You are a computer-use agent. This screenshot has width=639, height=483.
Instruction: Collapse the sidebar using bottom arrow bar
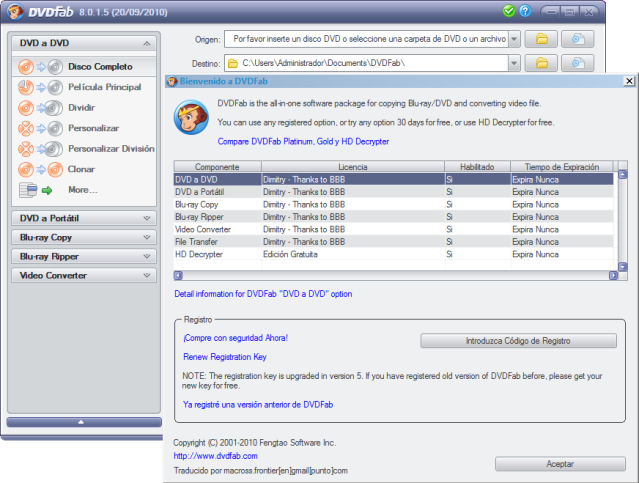point(84,422)
